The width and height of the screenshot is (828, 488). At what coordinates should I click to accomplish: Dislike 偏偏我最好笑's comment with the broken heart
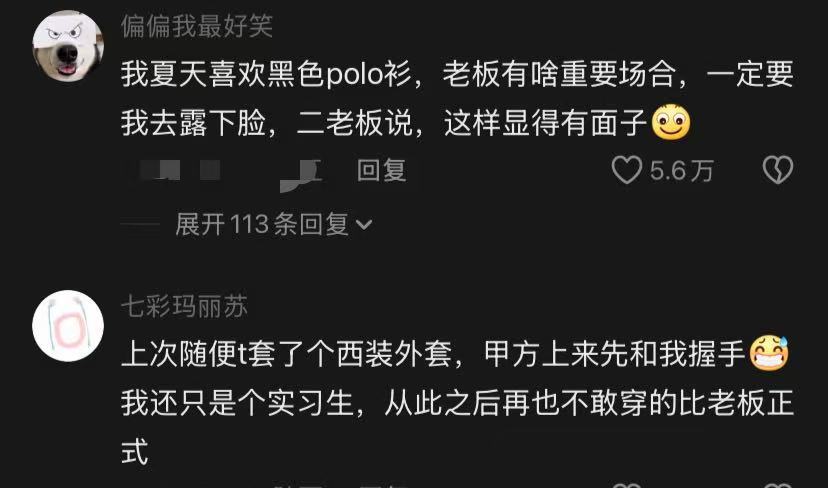[x=778, y=170]
